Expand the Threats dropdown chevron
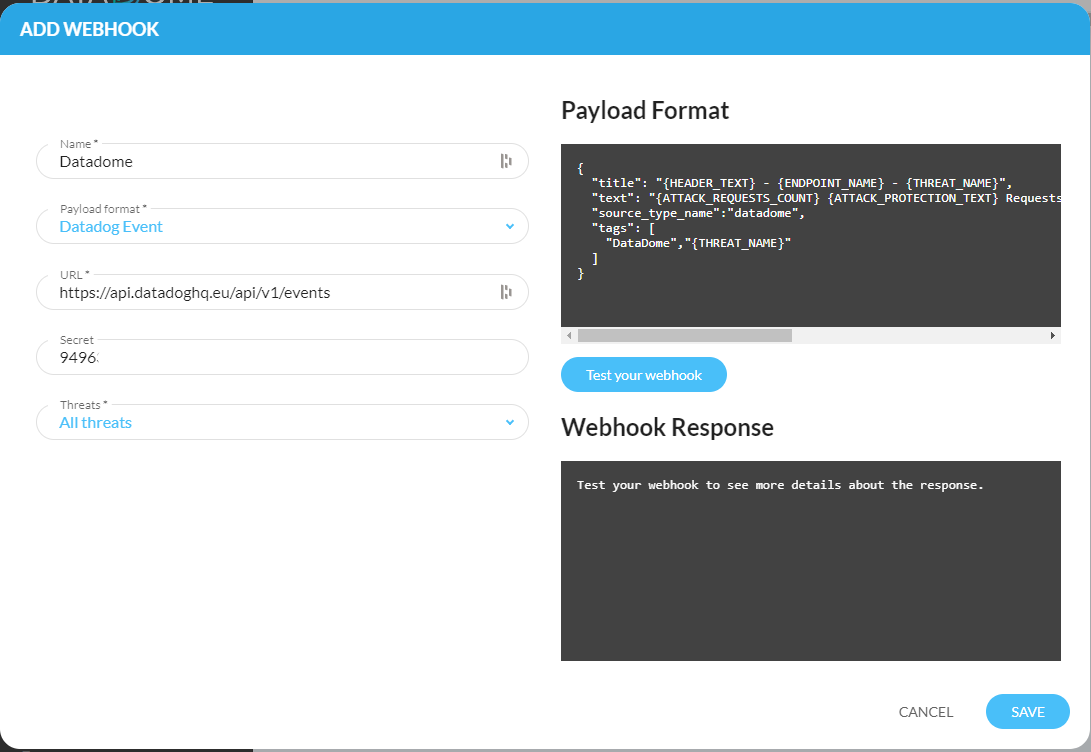1091x752 pixels. coord(510,422)
